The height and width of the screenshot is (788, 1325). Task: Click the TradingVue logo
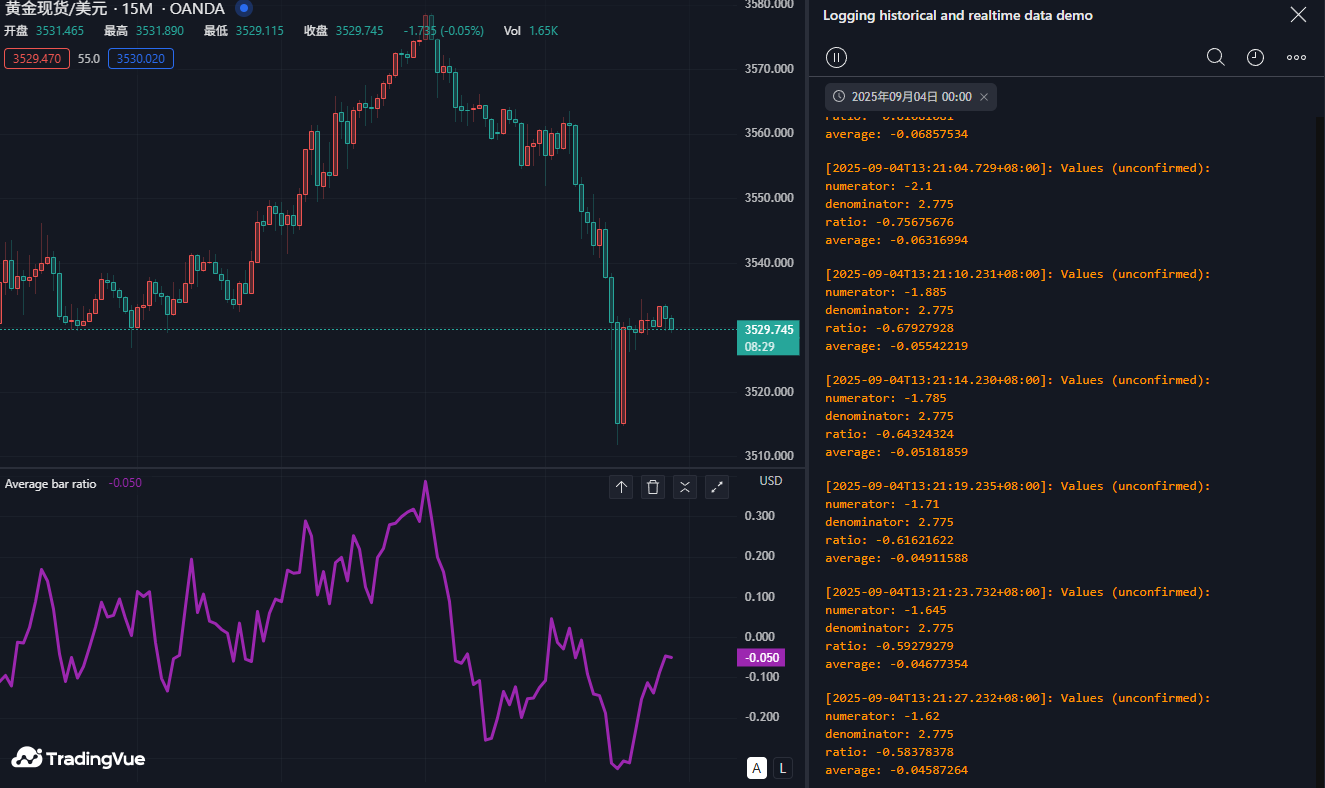pos(78,759)
